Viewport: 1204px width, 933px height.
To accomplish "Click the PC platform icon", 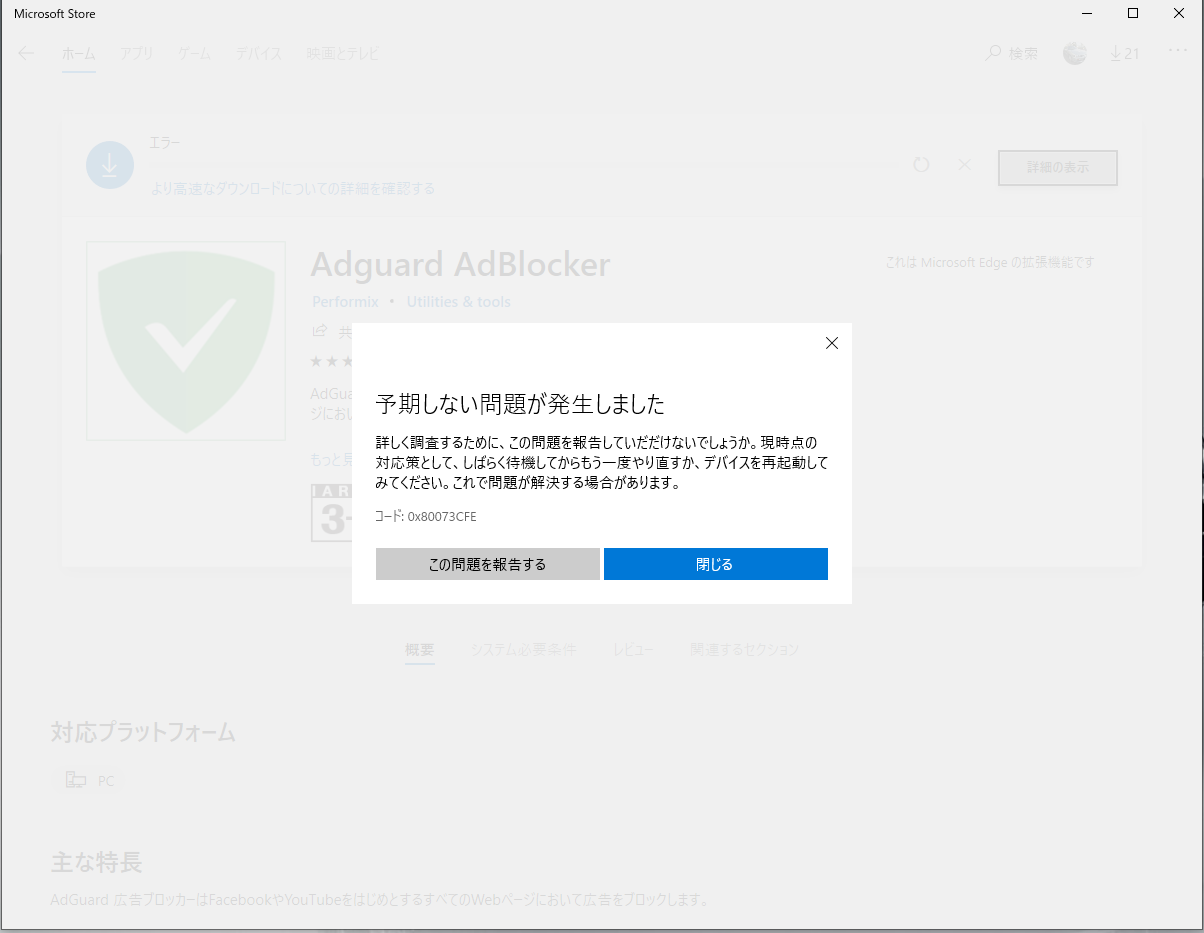I will point(75,781).
